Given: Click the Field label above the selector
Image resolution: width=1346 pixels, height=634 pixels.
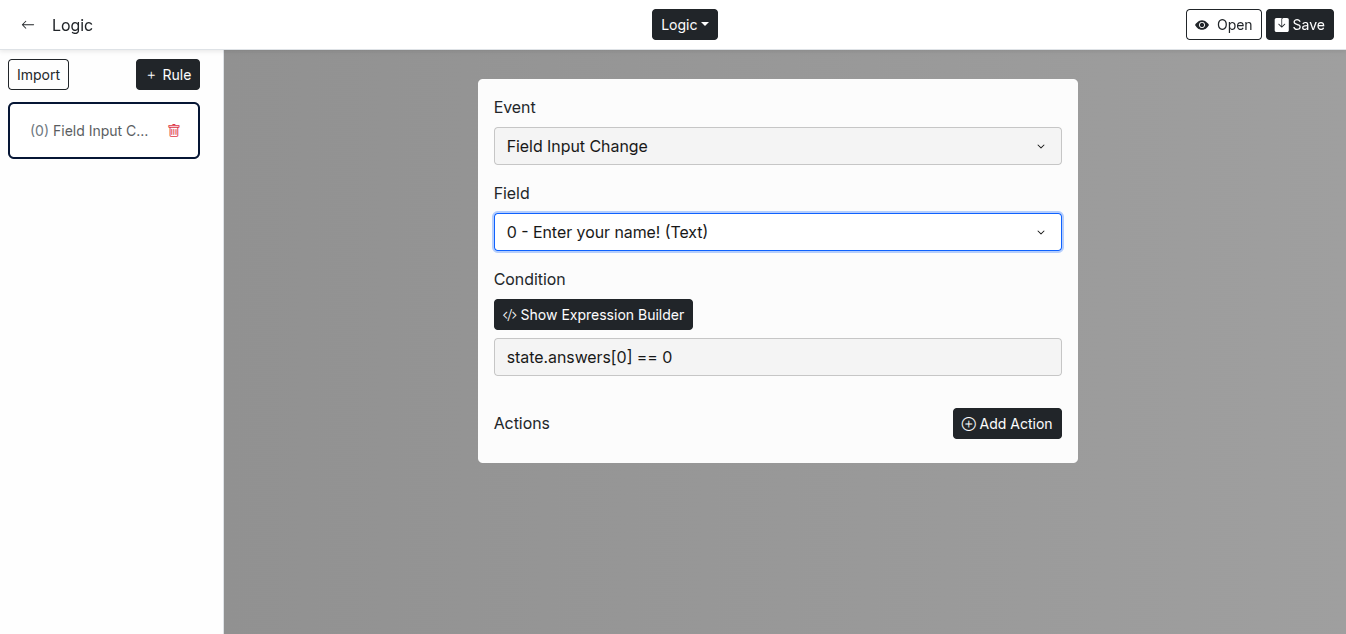Looking at the screenshot, I should click(512, 193).
